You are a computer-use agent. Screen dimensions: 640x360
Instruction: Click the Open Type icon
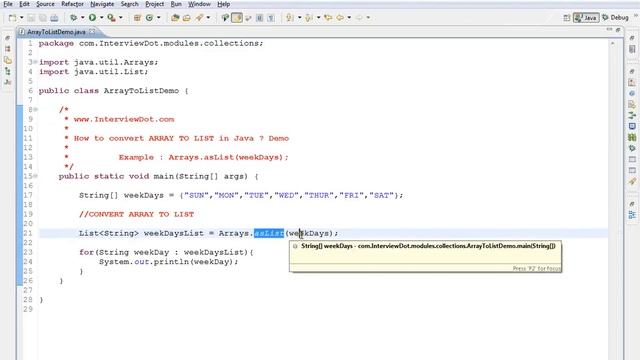175,18
